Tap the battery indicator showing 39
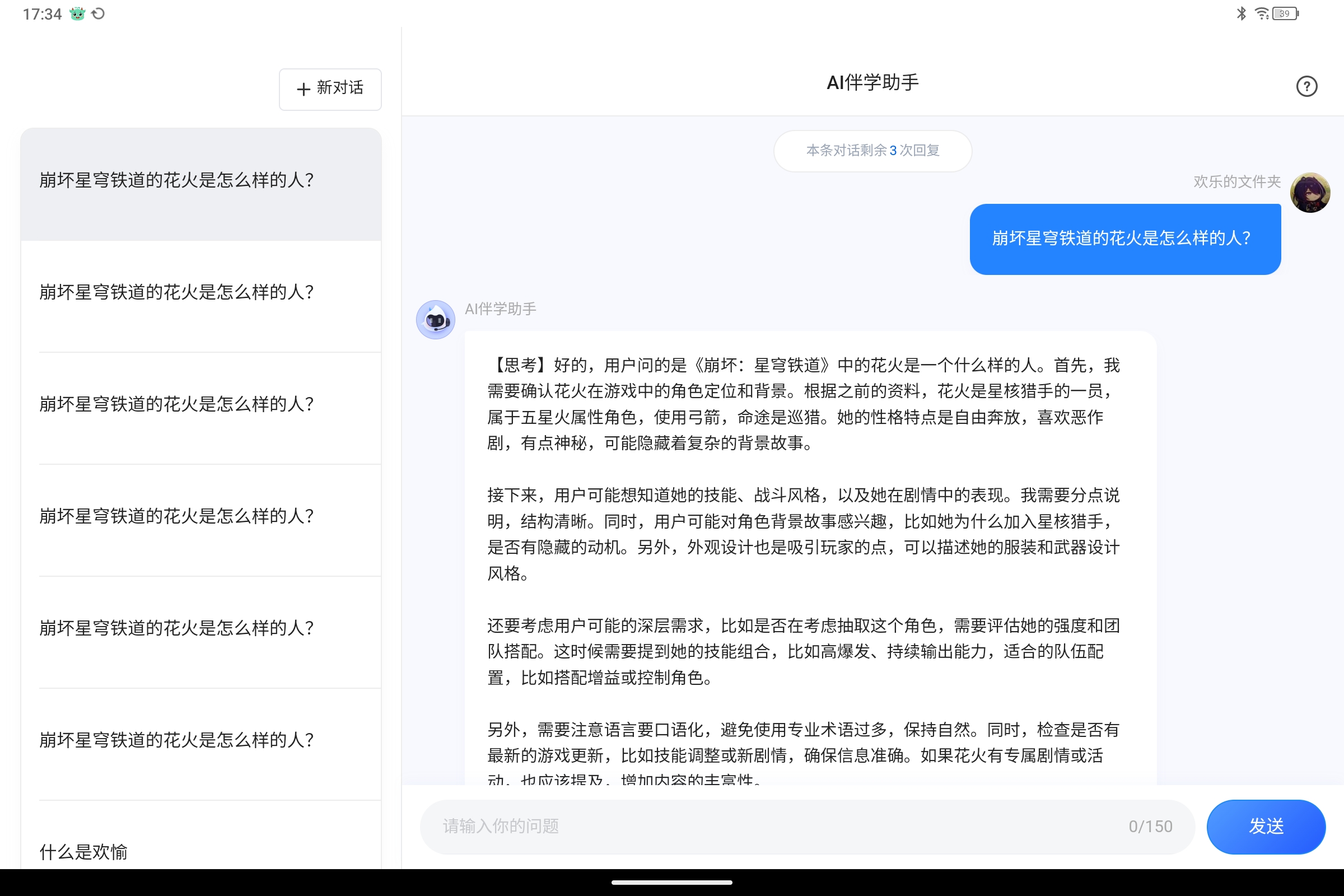The height and width of the screenshot is (896, 1344). (1285, 13)
